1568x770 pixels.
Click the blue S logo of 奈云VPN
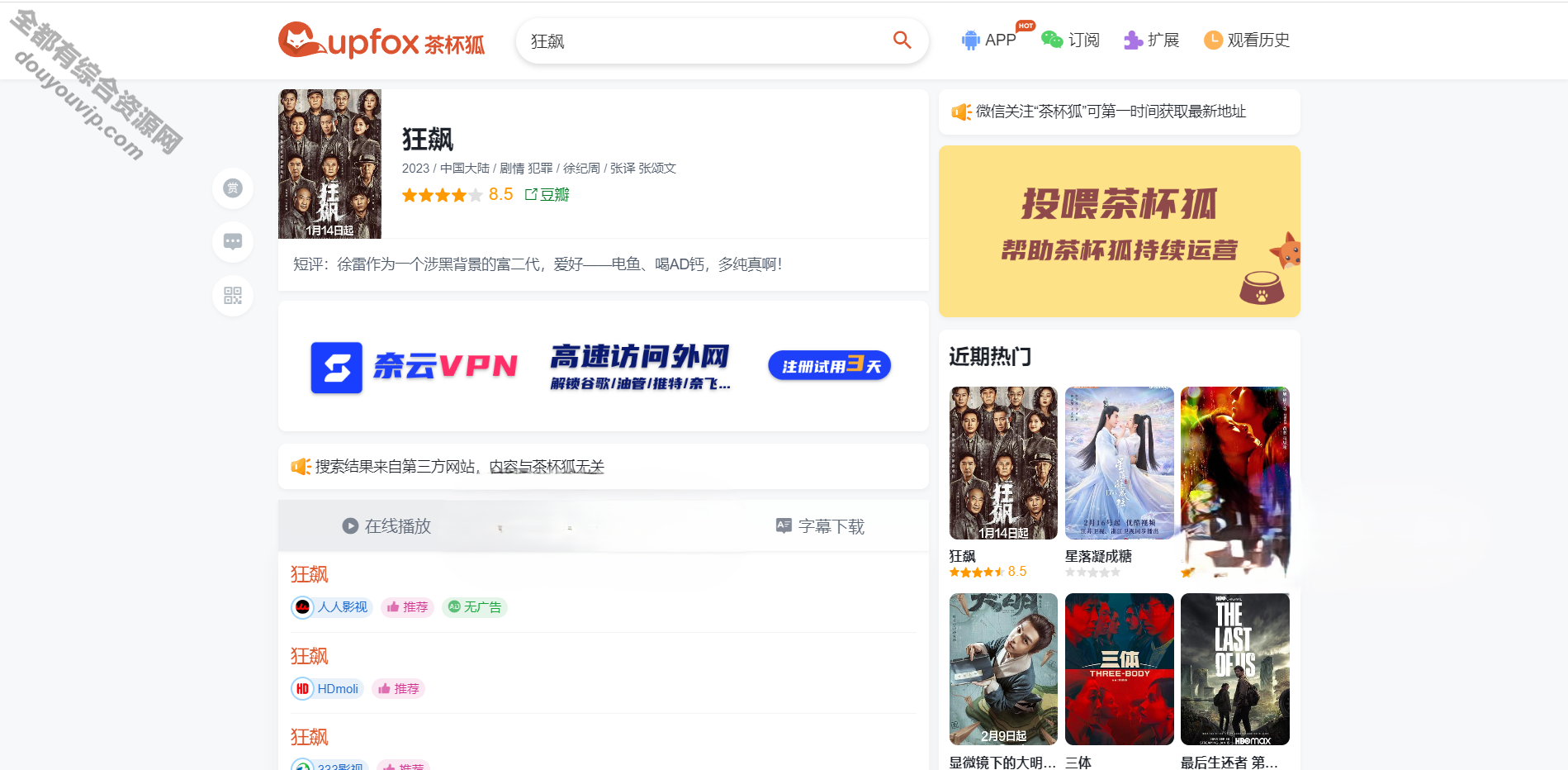point(336,368)
